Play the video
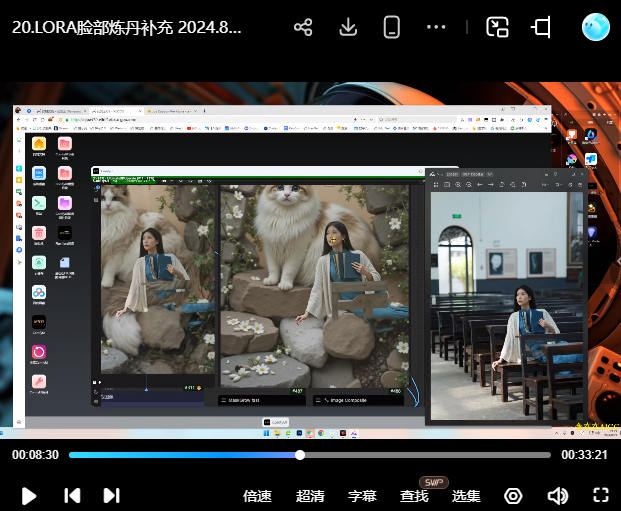Screen dimensions: 621x511 tap(29, 495)
